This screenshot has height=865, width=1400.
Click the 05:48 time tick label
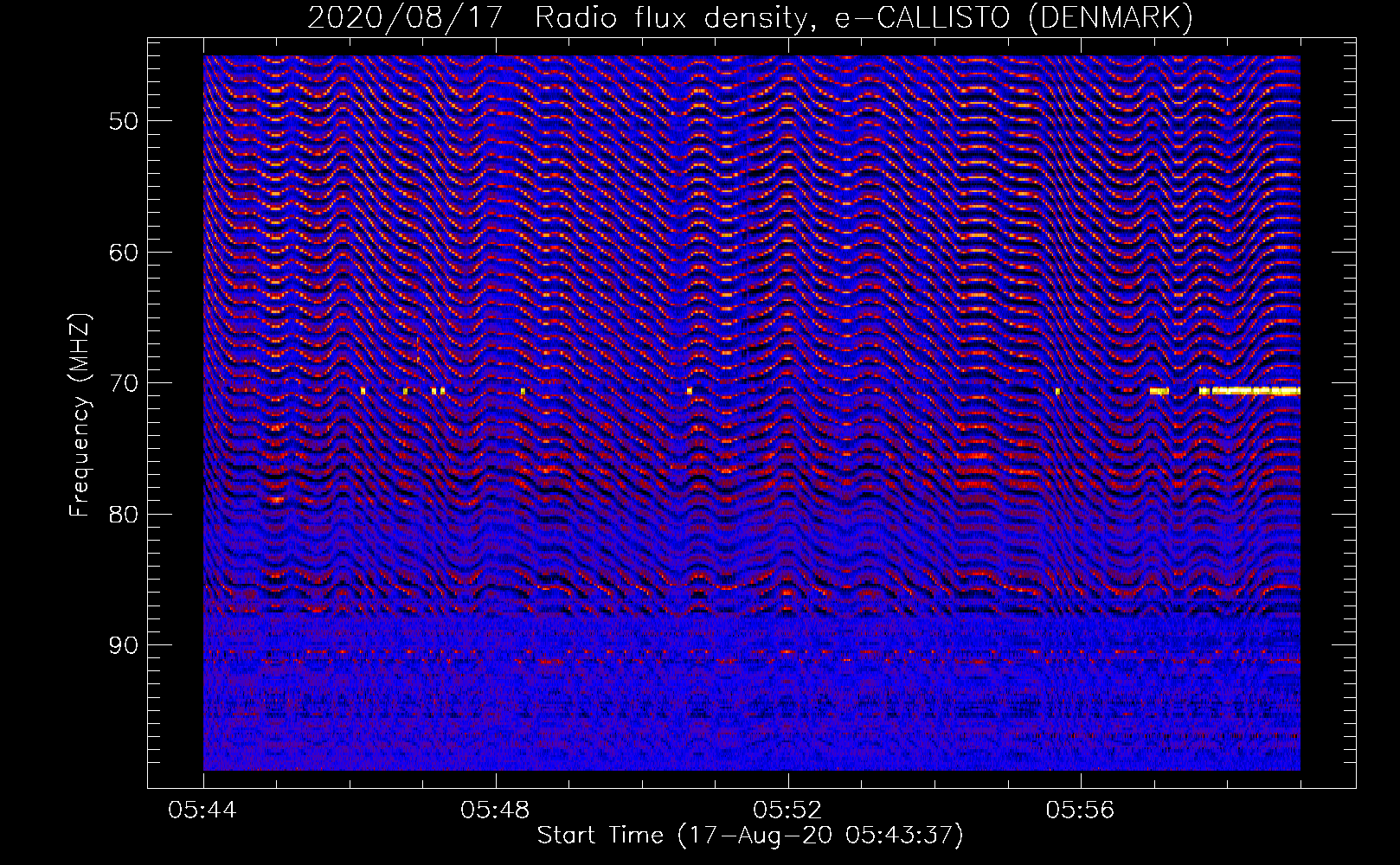coord(496,811)
